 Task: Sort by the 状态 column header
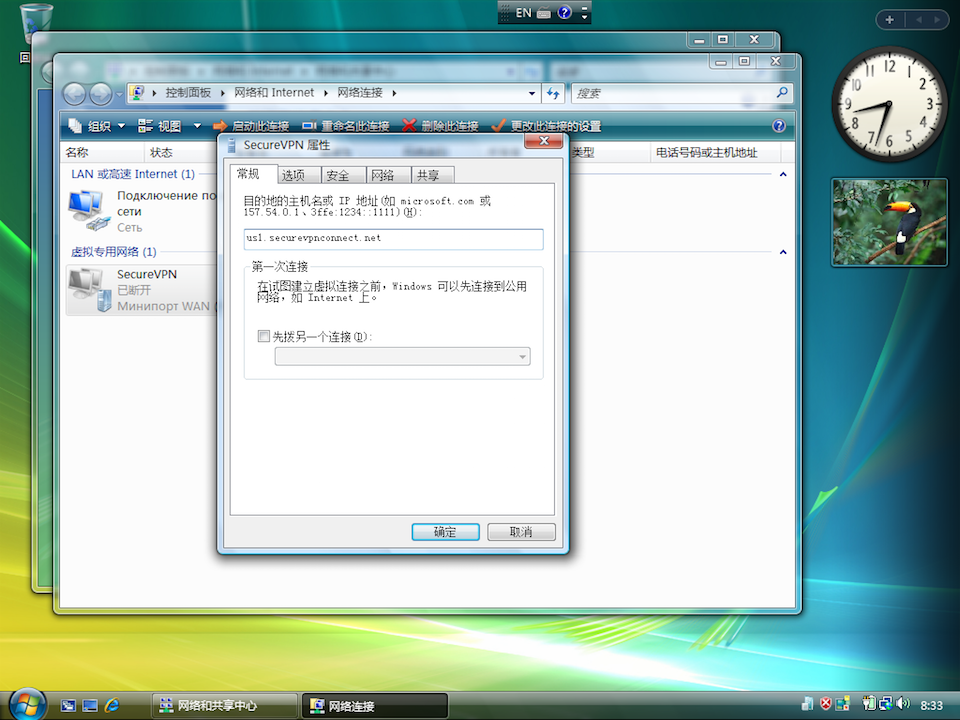click(181, 152)
